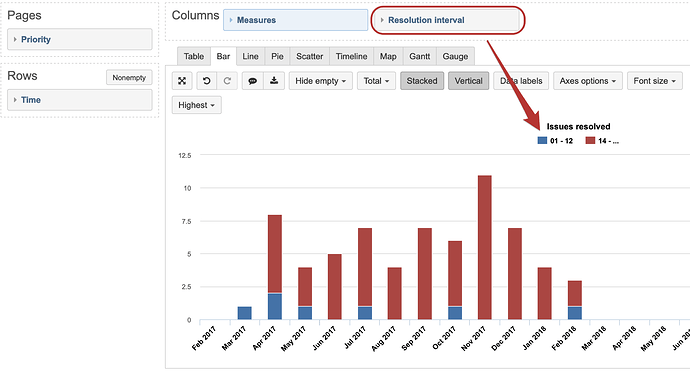The width and height of the screenshot is (690, 374).
Task: Expand the Measures arrow in Columns
Action: tap(231, 20)
